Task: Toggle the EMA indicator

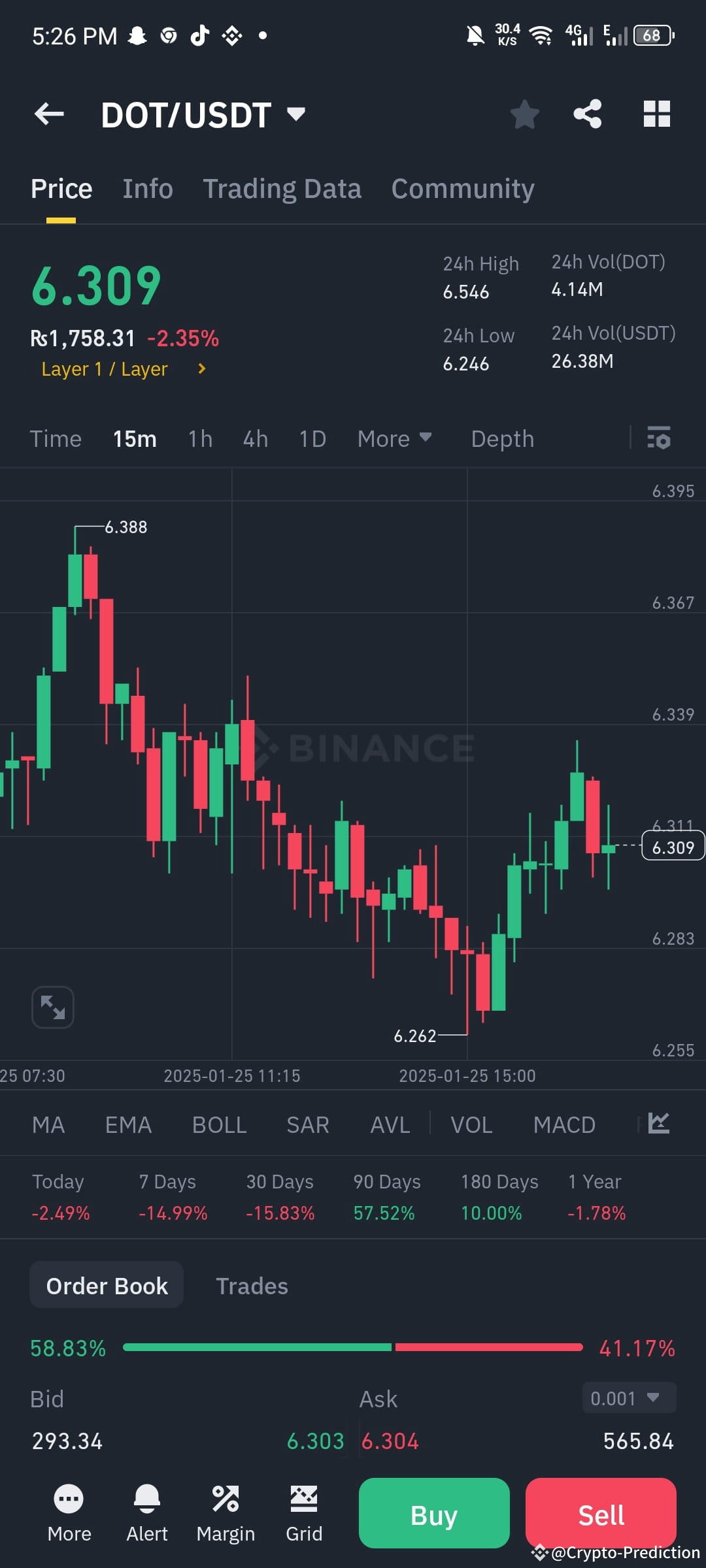Action: (128, 1125)
